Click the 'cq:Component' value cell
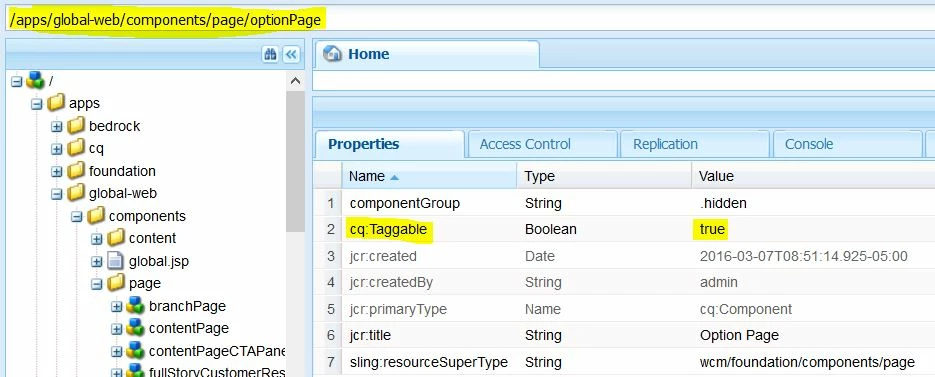The height and width of the screenshot is (377, 935). (746, 309)
